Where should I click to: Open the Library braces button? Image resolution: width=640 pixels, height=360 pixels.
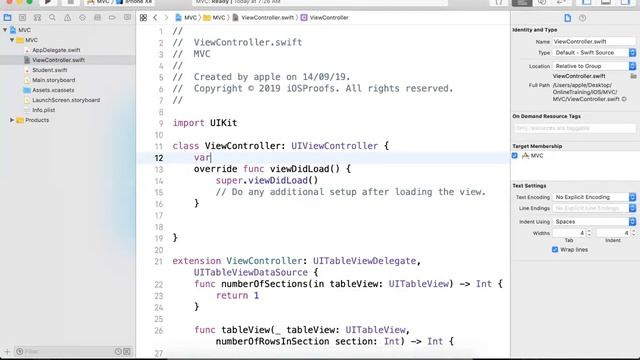[x=499, y=2]
